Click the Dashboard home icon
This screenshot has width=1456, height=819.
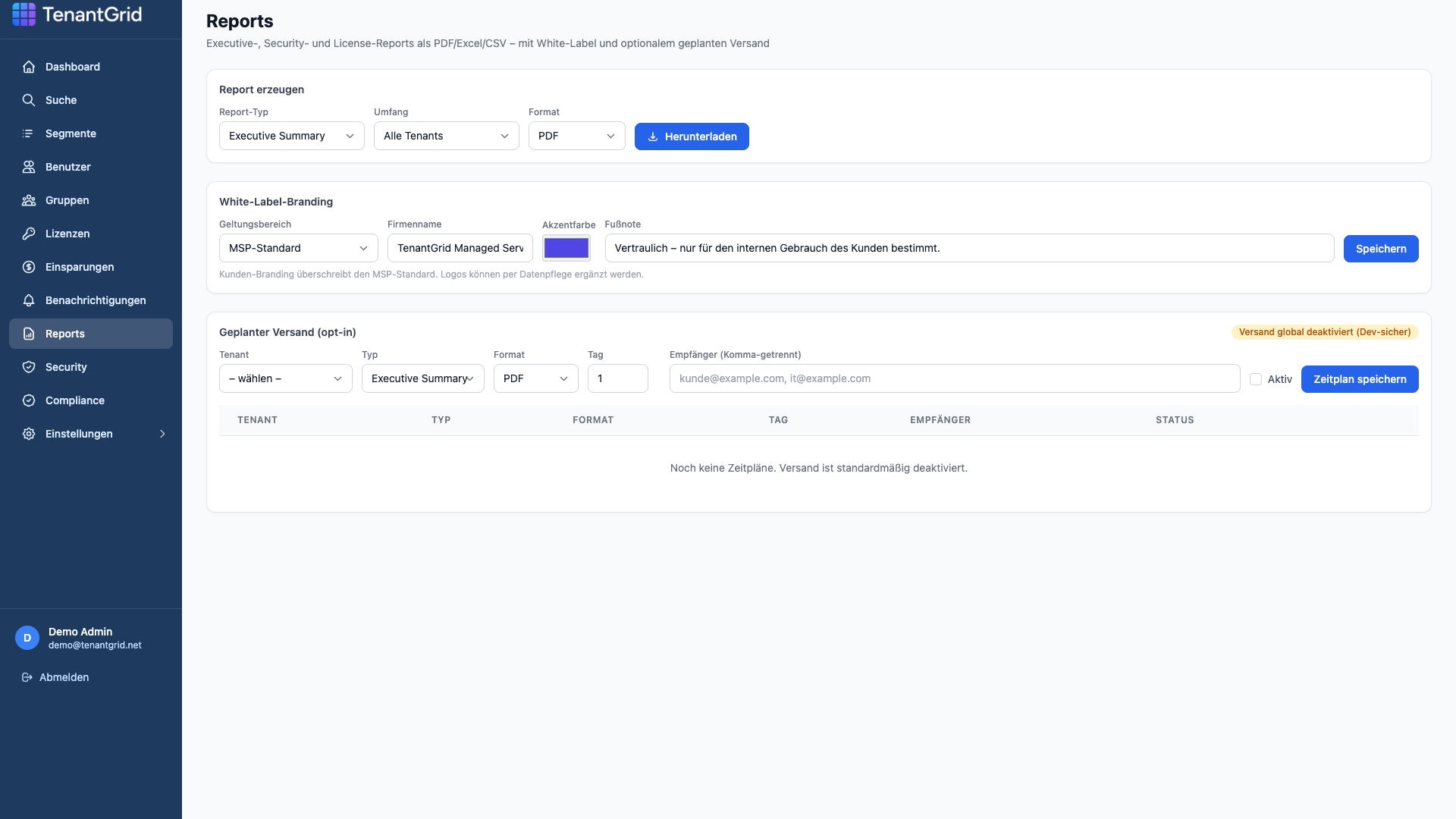(29, 67)
